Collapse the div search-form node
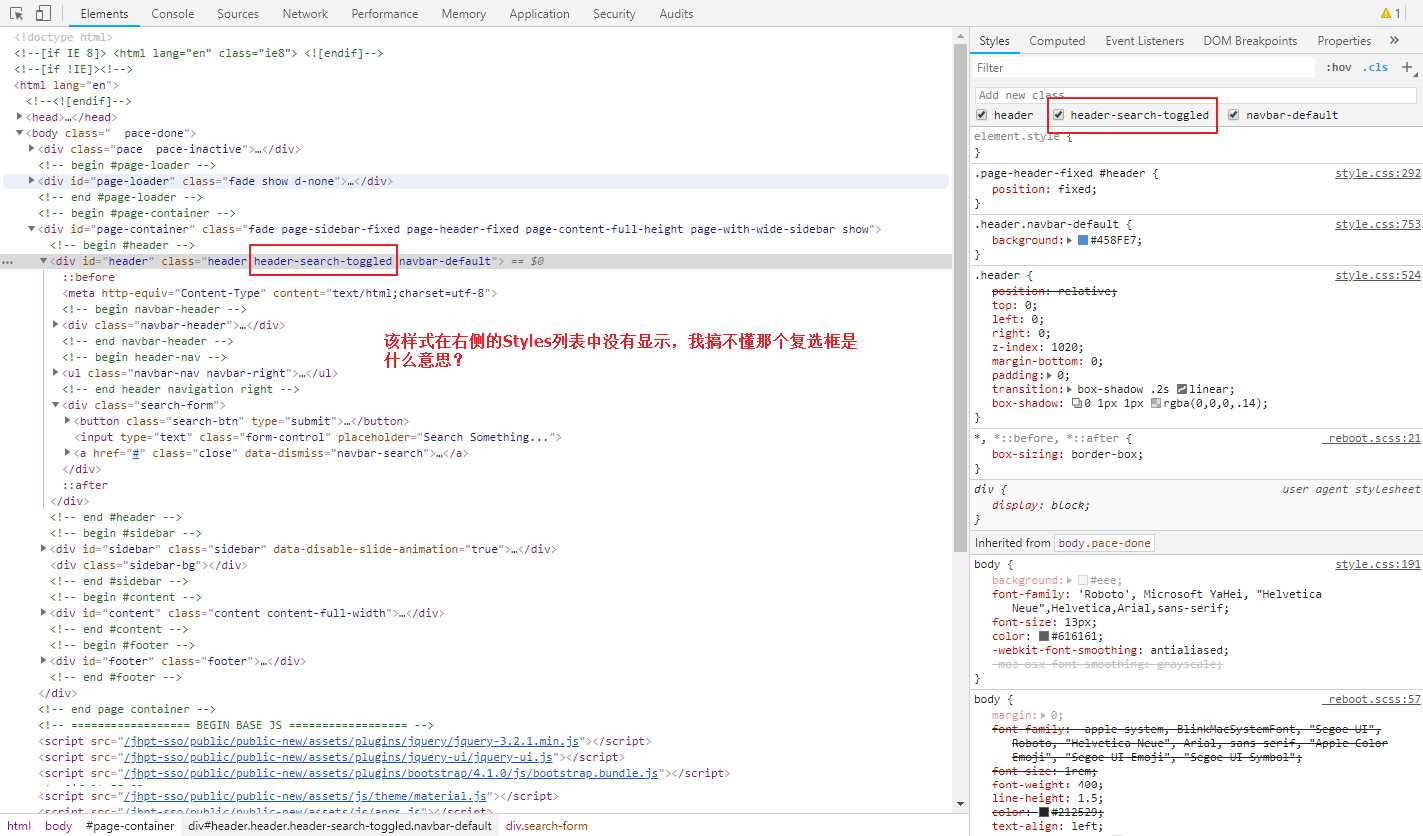The image size is (1423, 836). click(56, 405)
